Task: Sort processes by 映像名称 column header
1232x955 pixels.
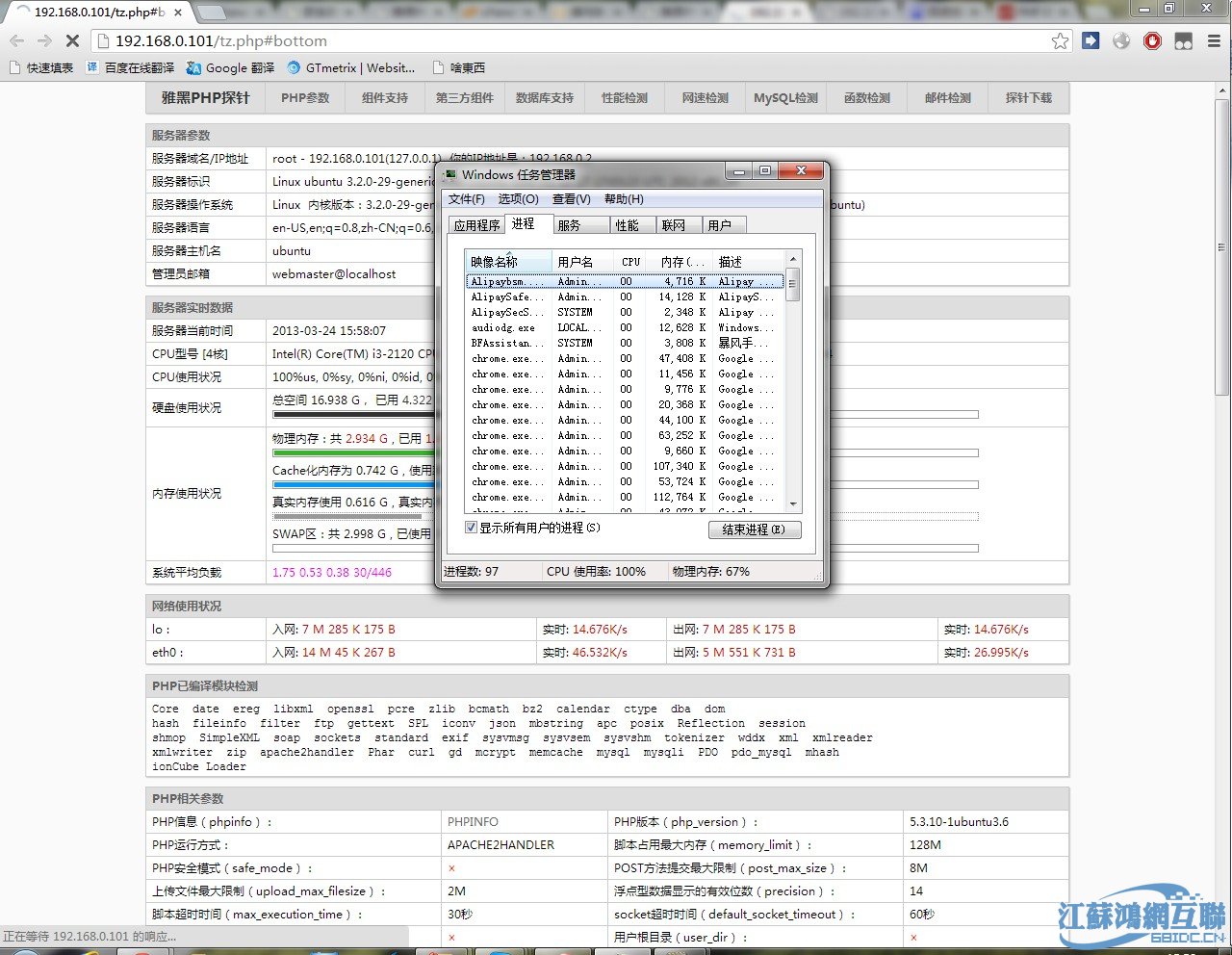Action: pyautogui.click(x=507, y=262)
